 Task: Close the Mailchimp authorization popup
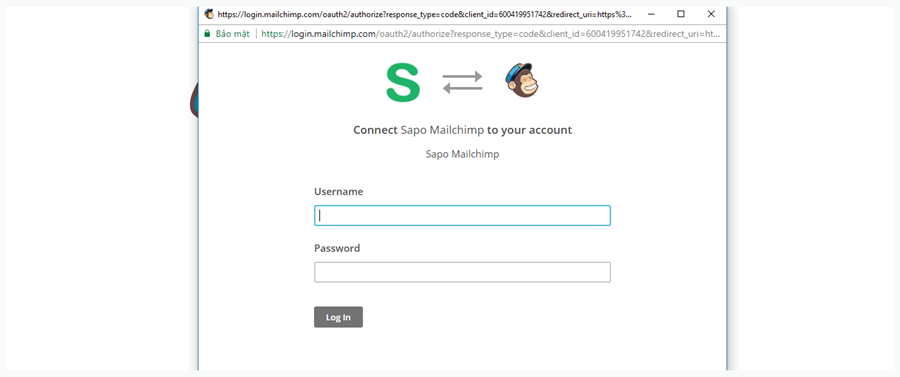tap(711, 14)
